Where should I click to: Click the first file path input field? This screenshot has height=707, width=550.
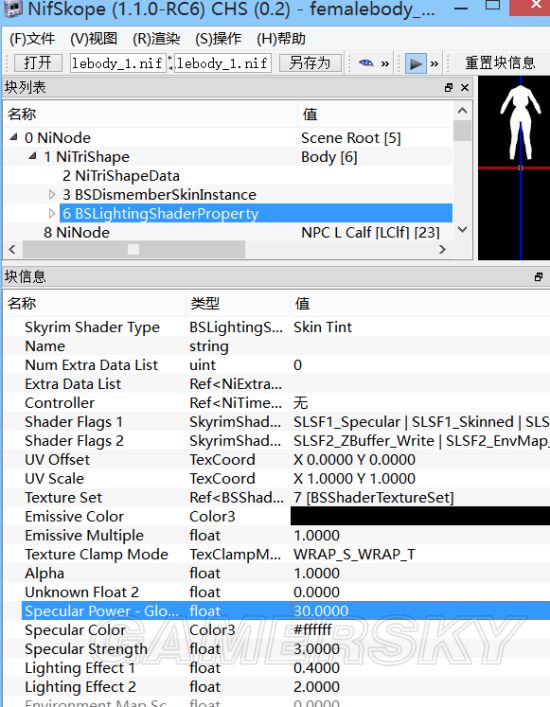coord(118,63)
